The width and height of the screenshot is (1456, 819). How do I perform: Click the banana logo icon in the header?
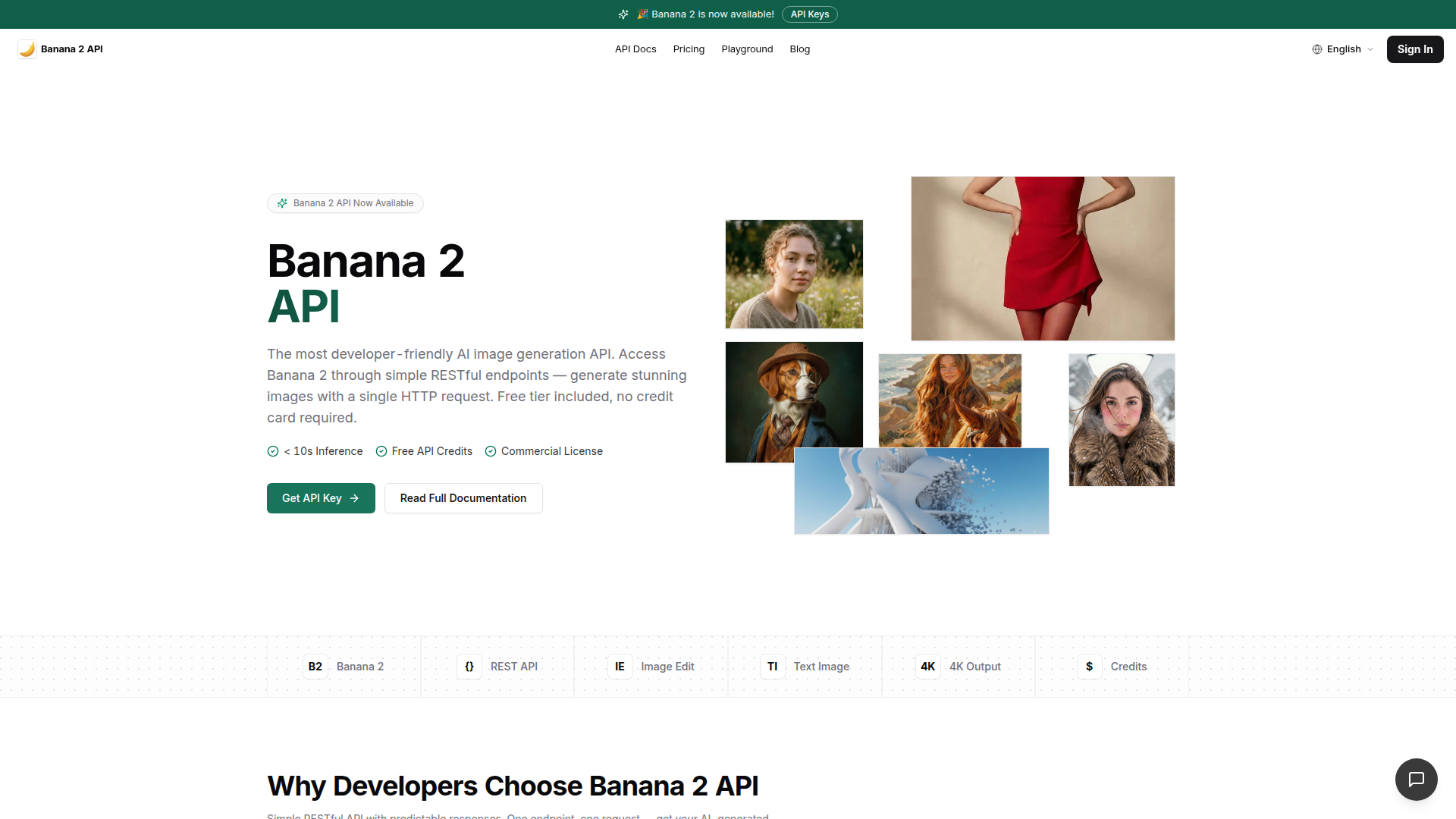point(27,49)
